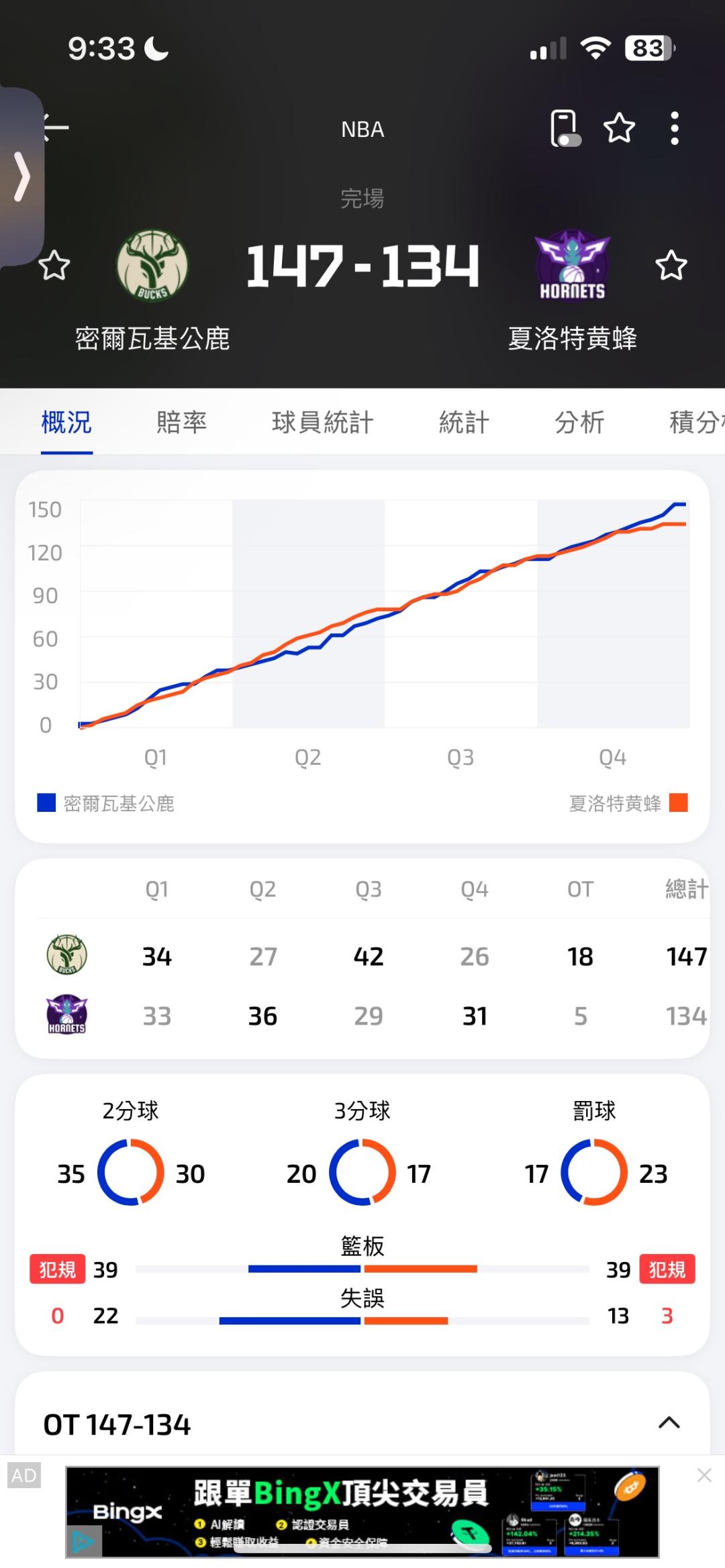Favorite the Charlotte Hornets team star
The height and width of the screenshot is (1568, 725).
click(x=671, y=266)
